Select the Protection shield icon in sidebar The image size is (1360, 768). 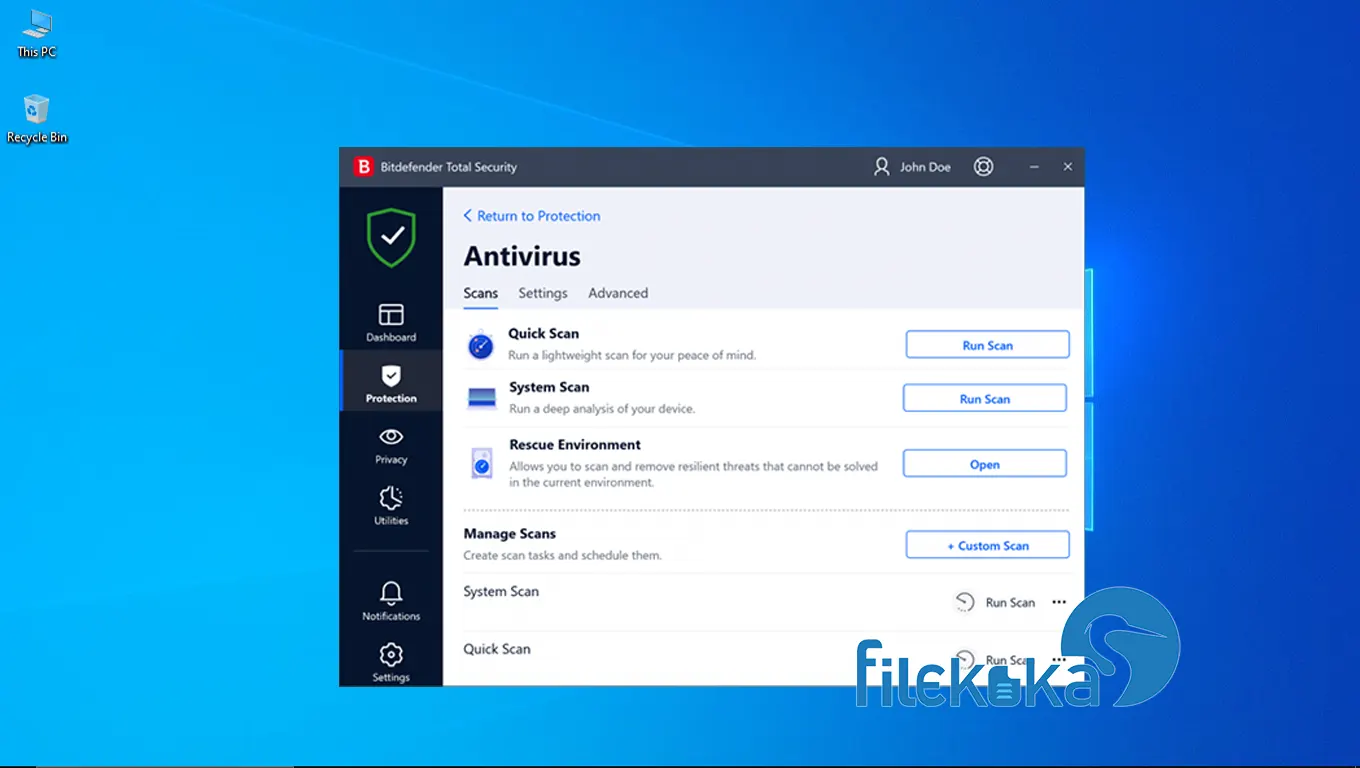coord(391,375)
